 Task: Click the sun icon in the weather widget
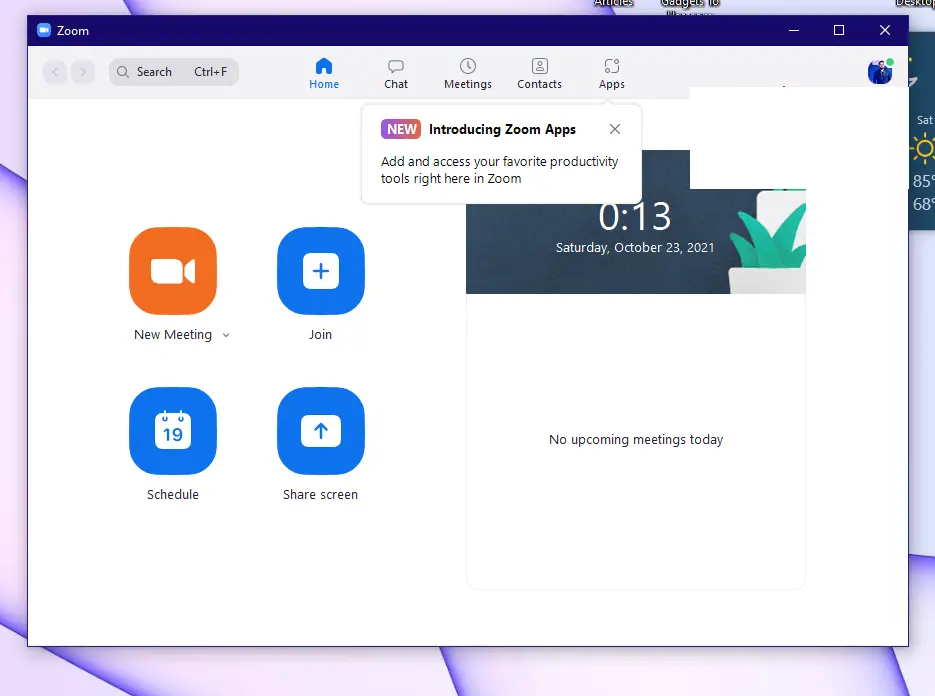pos(923,148)
